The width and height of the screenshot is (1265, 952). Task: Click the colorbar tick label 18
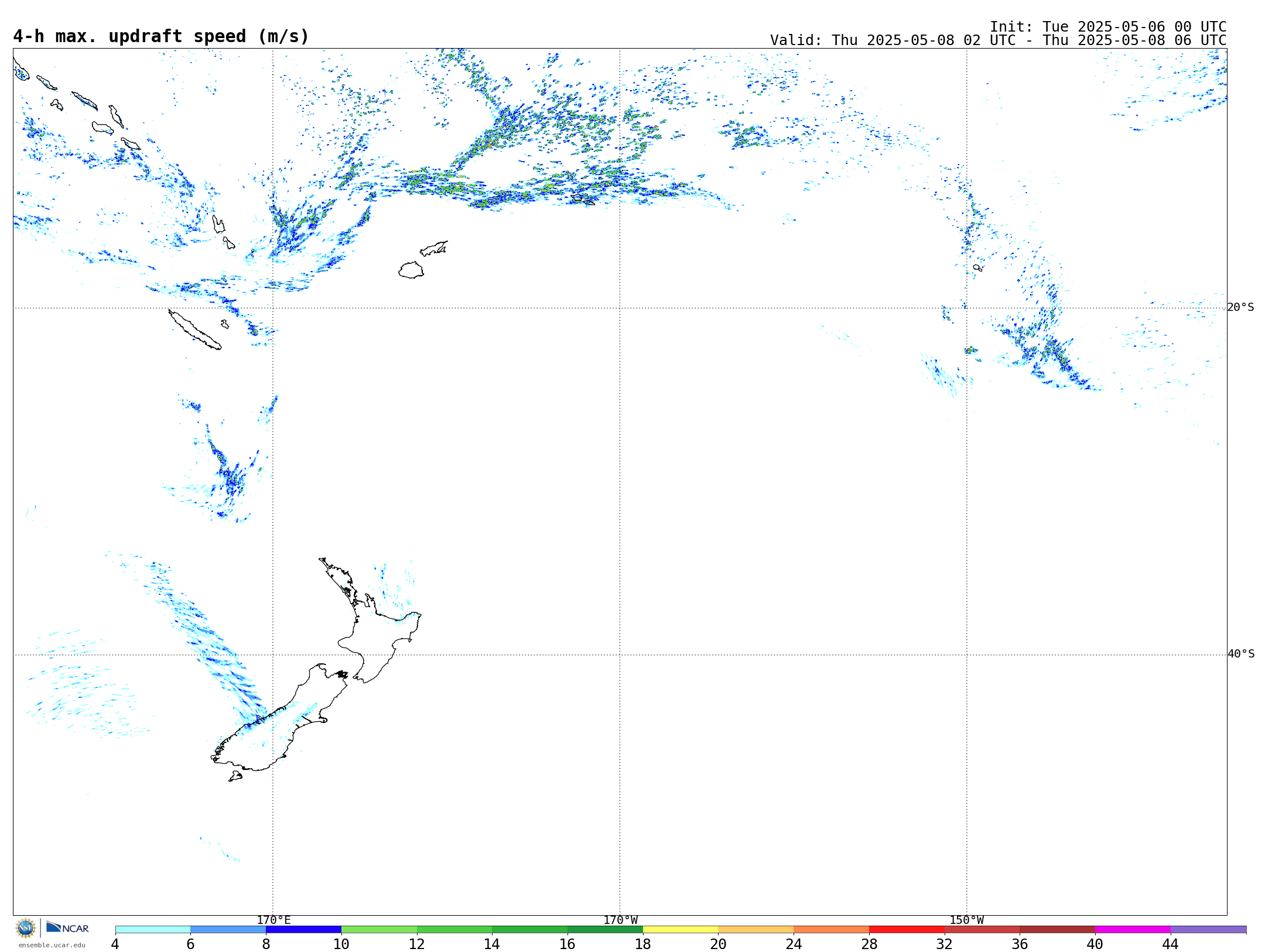point(643,944)
